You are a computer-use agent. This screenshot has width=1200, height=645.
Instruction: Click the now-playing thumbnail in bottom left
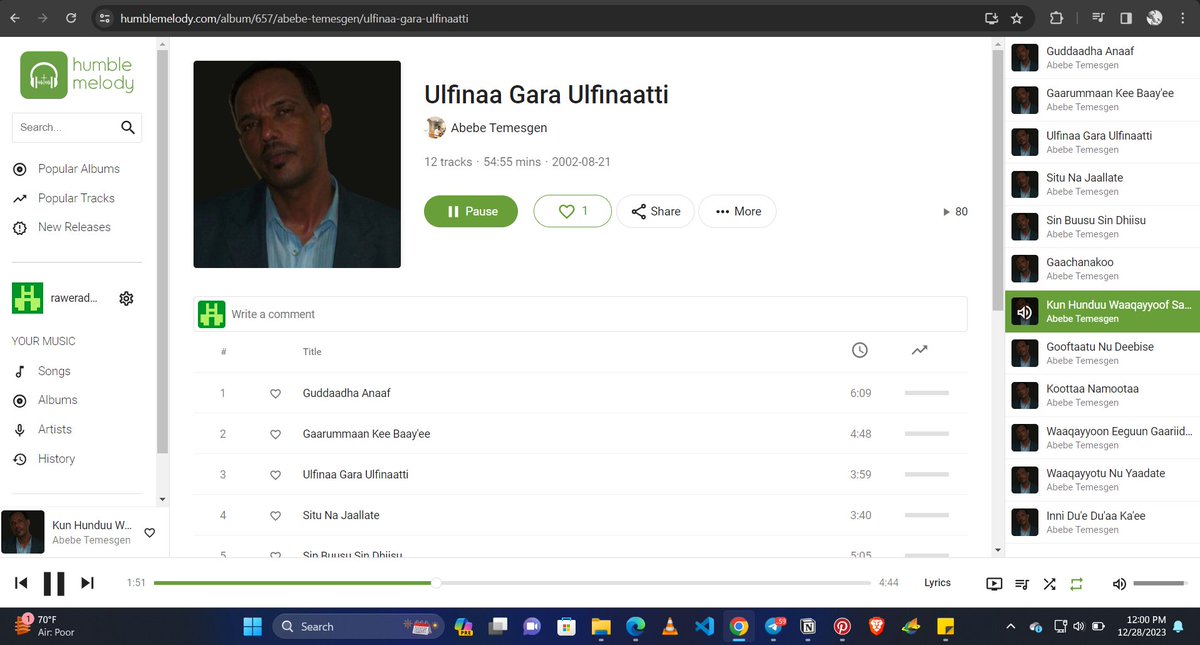click(x=23, y=532)
